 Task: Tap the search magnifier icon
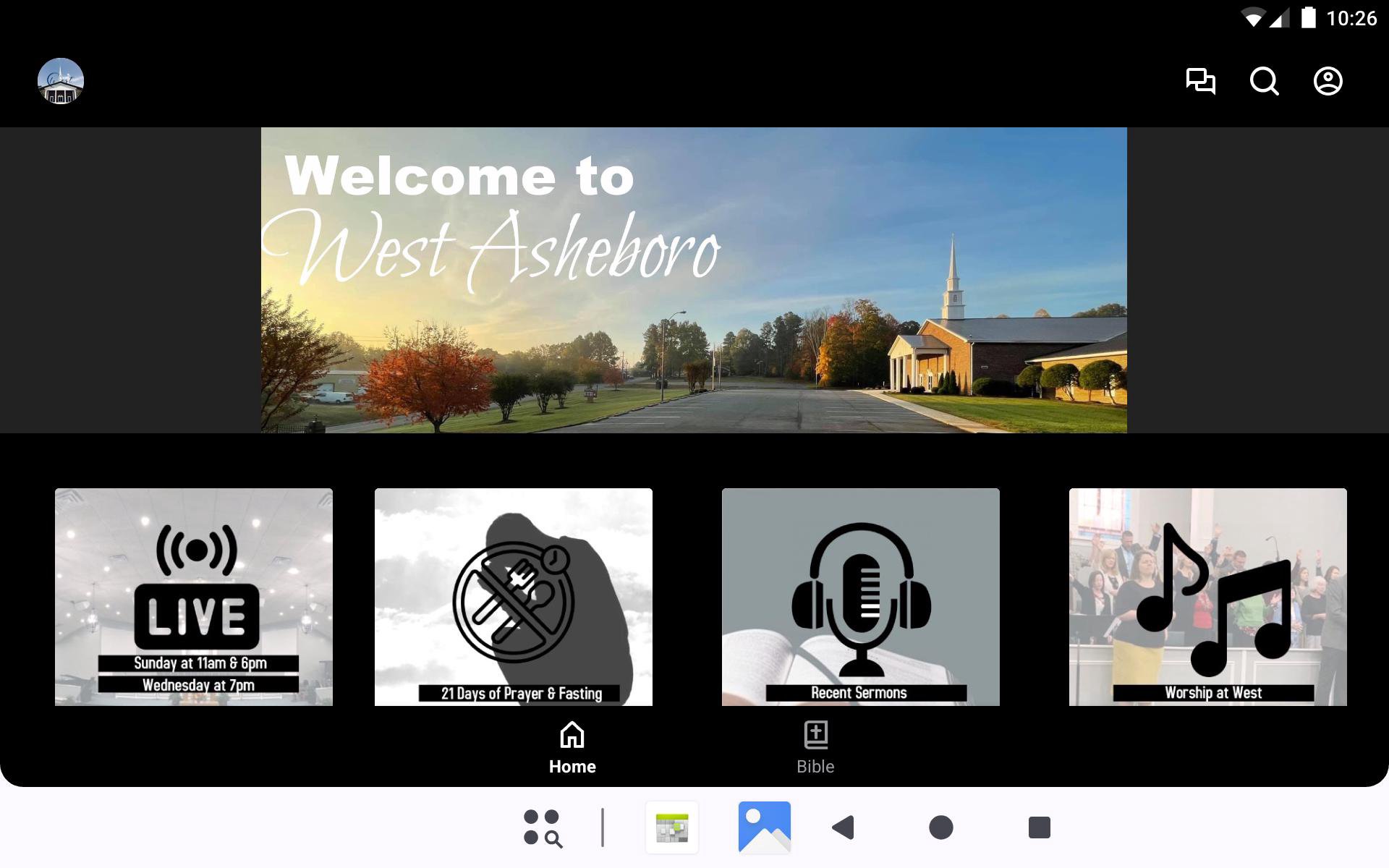click(x=1264, y=81)
